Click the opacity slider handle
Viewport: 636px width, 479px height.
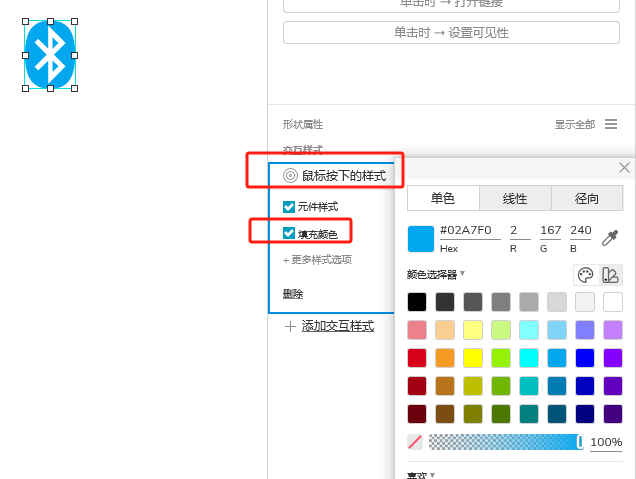[x=580, y=442]
